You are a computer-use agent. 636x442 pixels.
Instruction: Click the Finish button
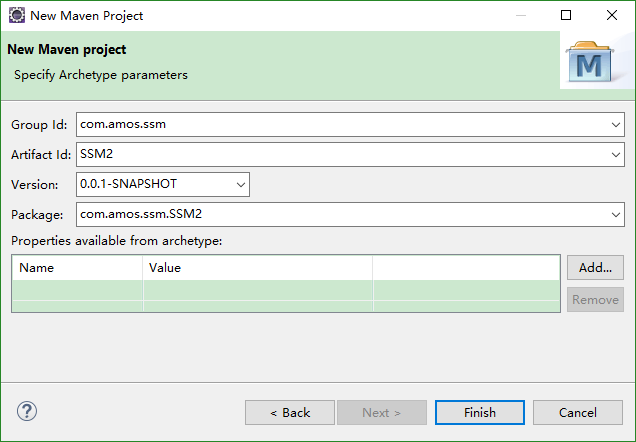[x=480, y=412]
